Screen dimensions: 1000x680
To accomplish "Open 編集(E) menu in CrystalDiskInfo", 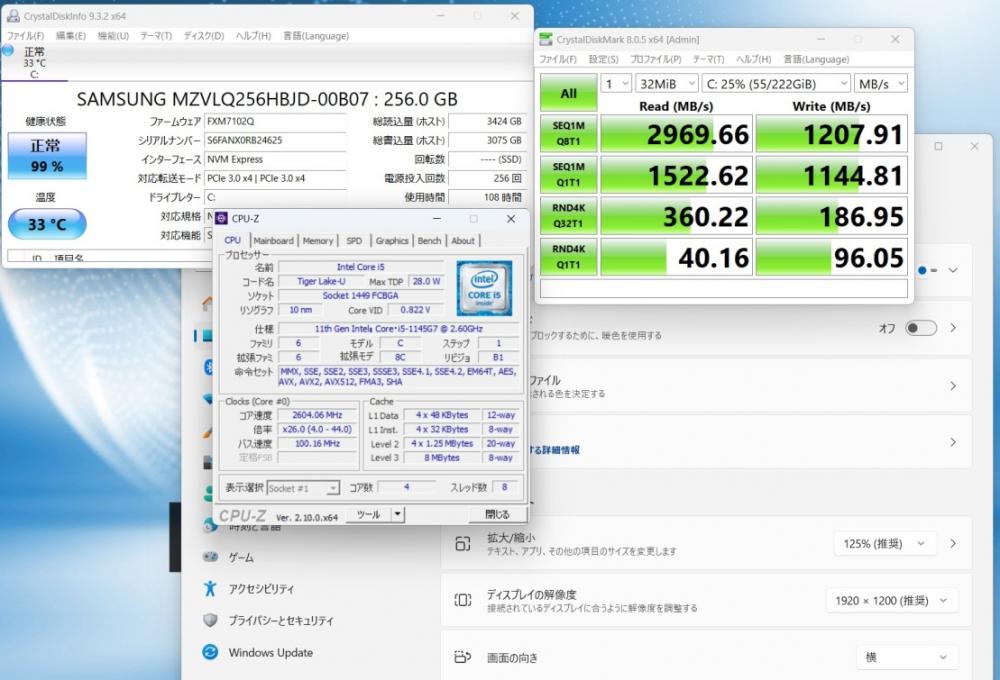I will pyautogui.click(x=71, y=36).
